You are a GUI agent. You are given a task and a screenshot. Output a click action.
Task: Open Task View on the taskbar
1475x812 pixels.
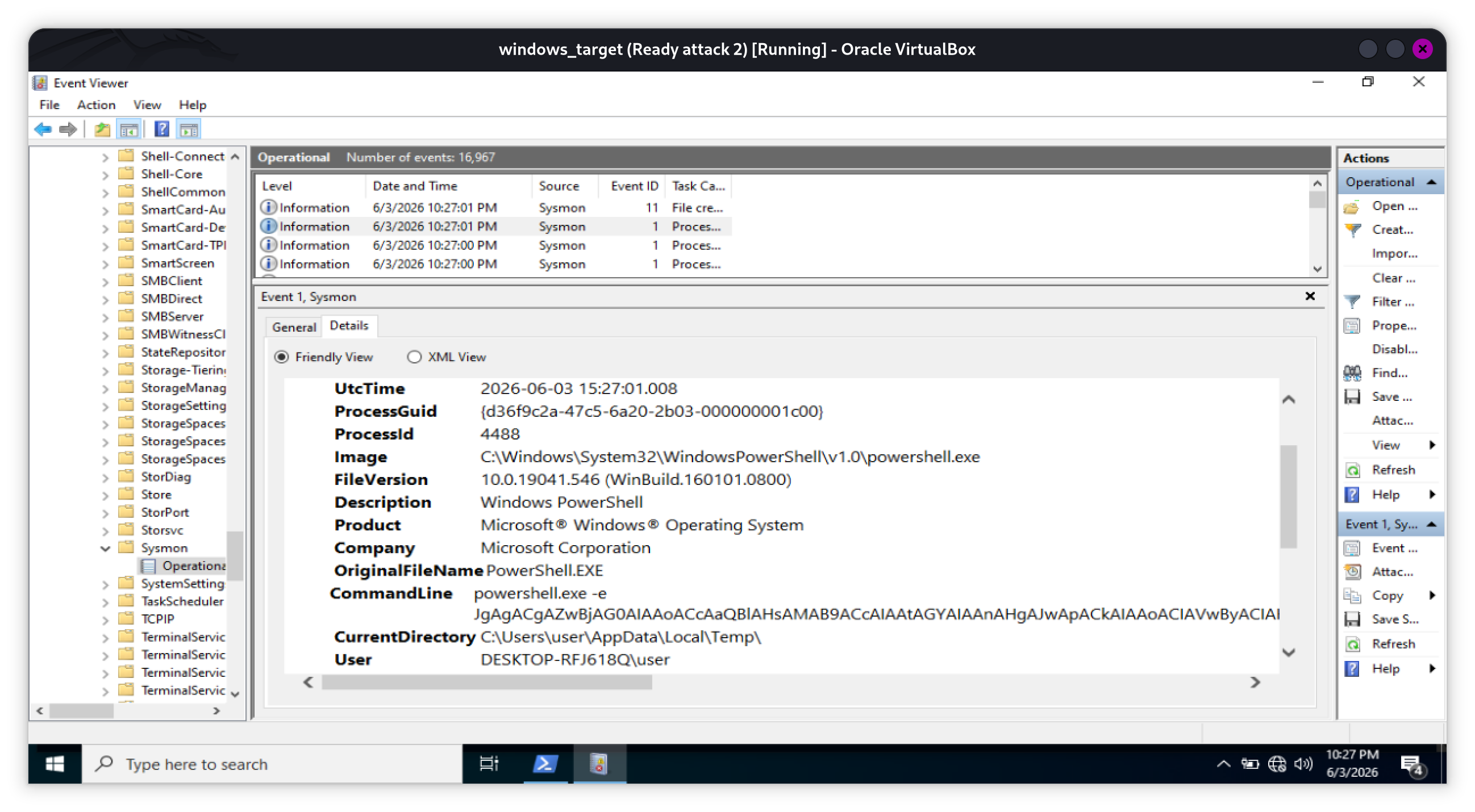(x=489, y=764)
